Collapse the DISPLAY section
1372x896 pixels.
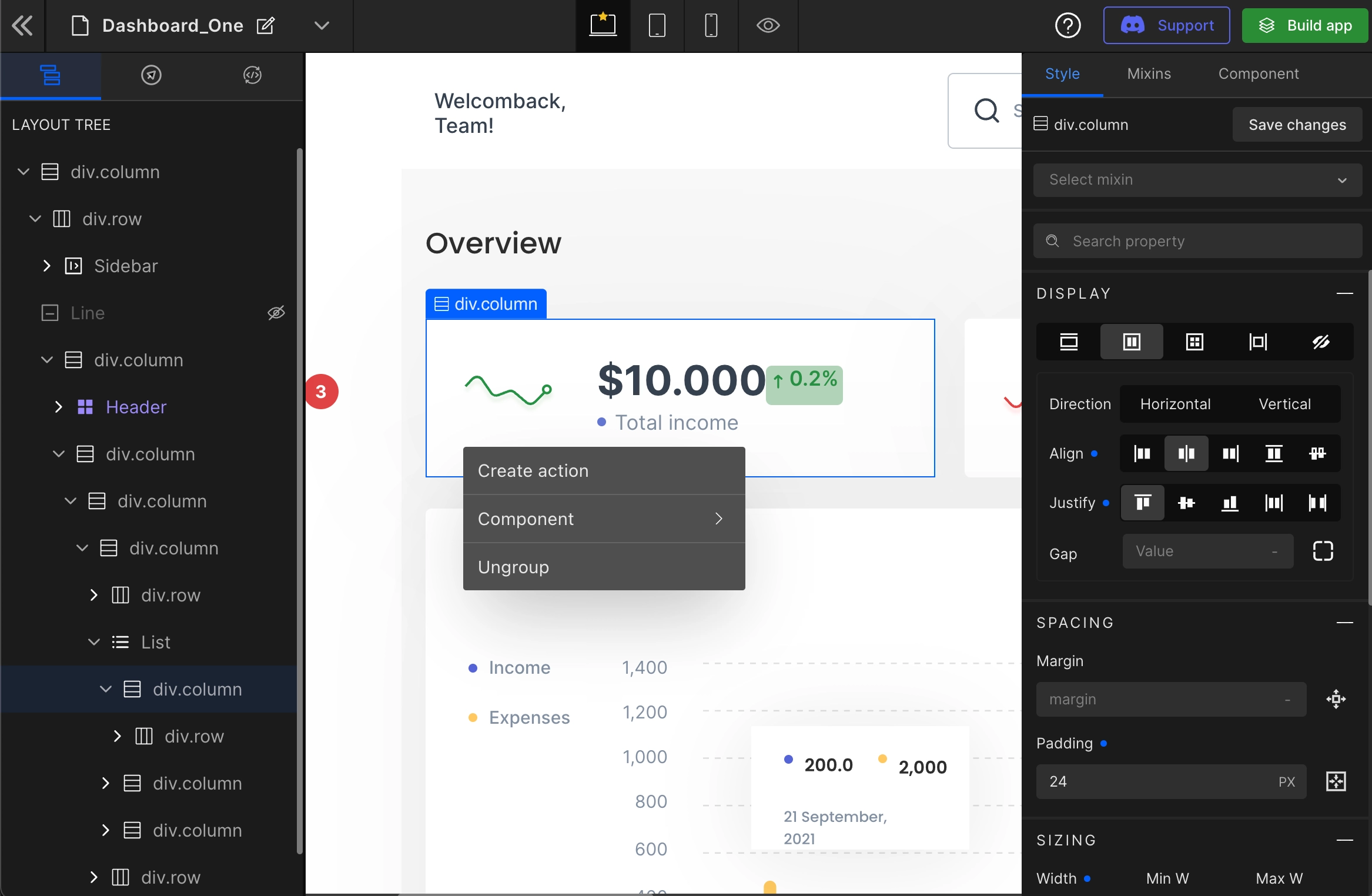point(1344,293)
